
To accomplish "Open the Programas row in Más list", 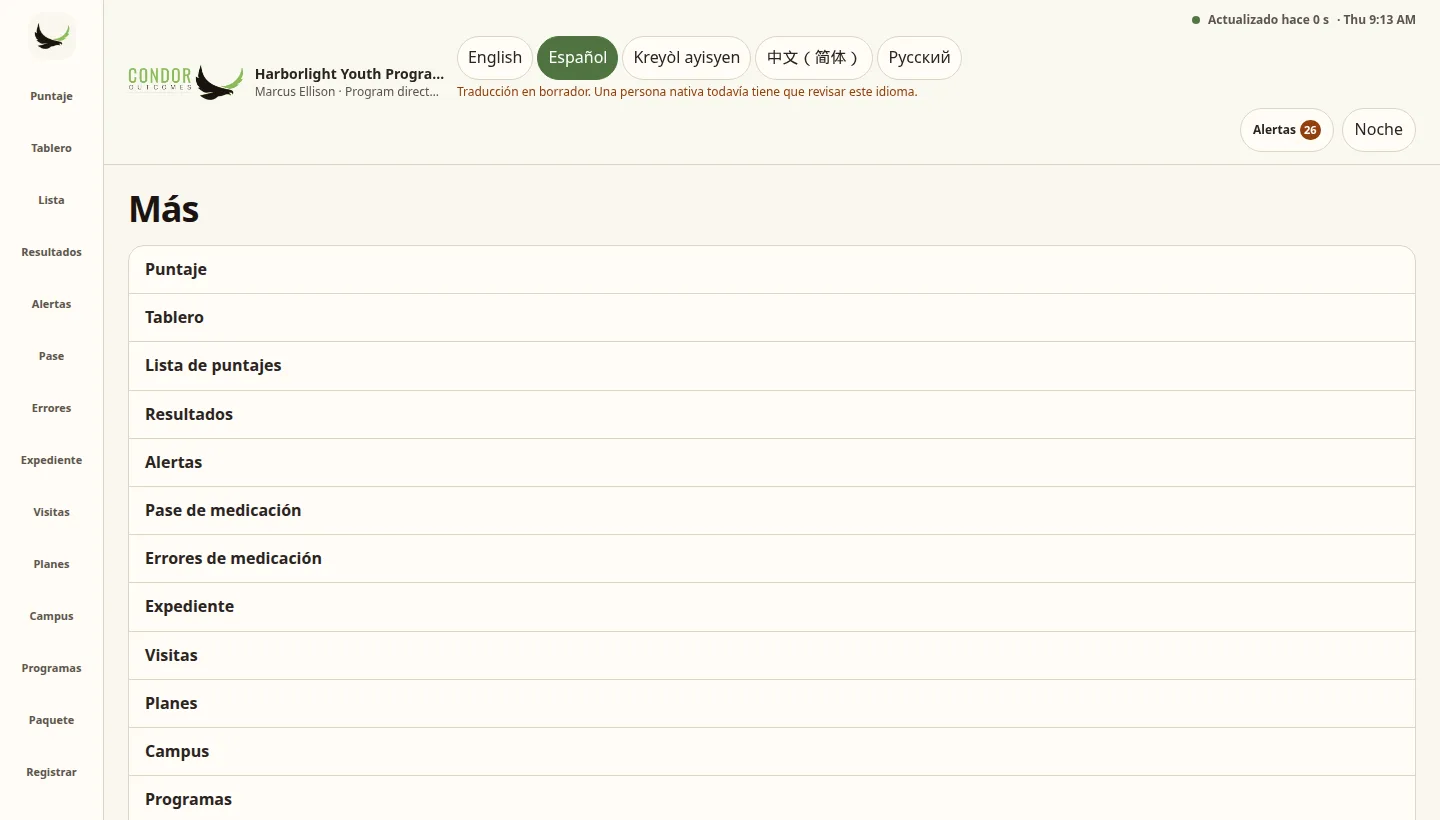I will click(x=772, y=800).
